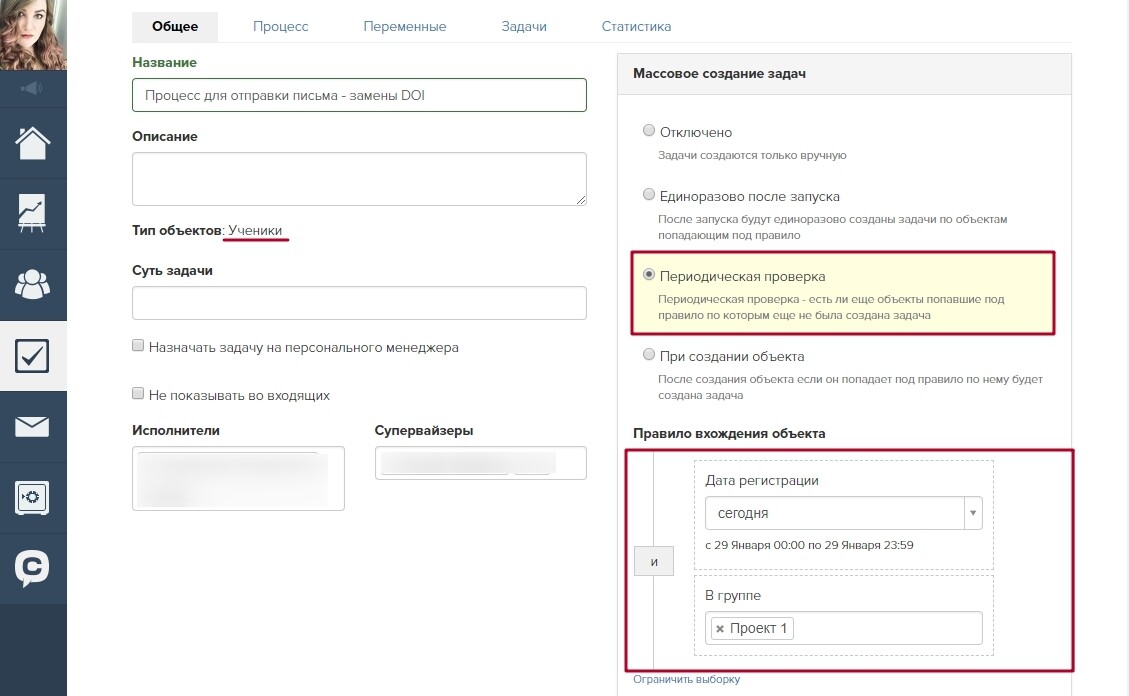The height and width of the screenshot is (696, 1129).
Task: Open the mail envelope icon in sidebar
Action: coord(32,426)
